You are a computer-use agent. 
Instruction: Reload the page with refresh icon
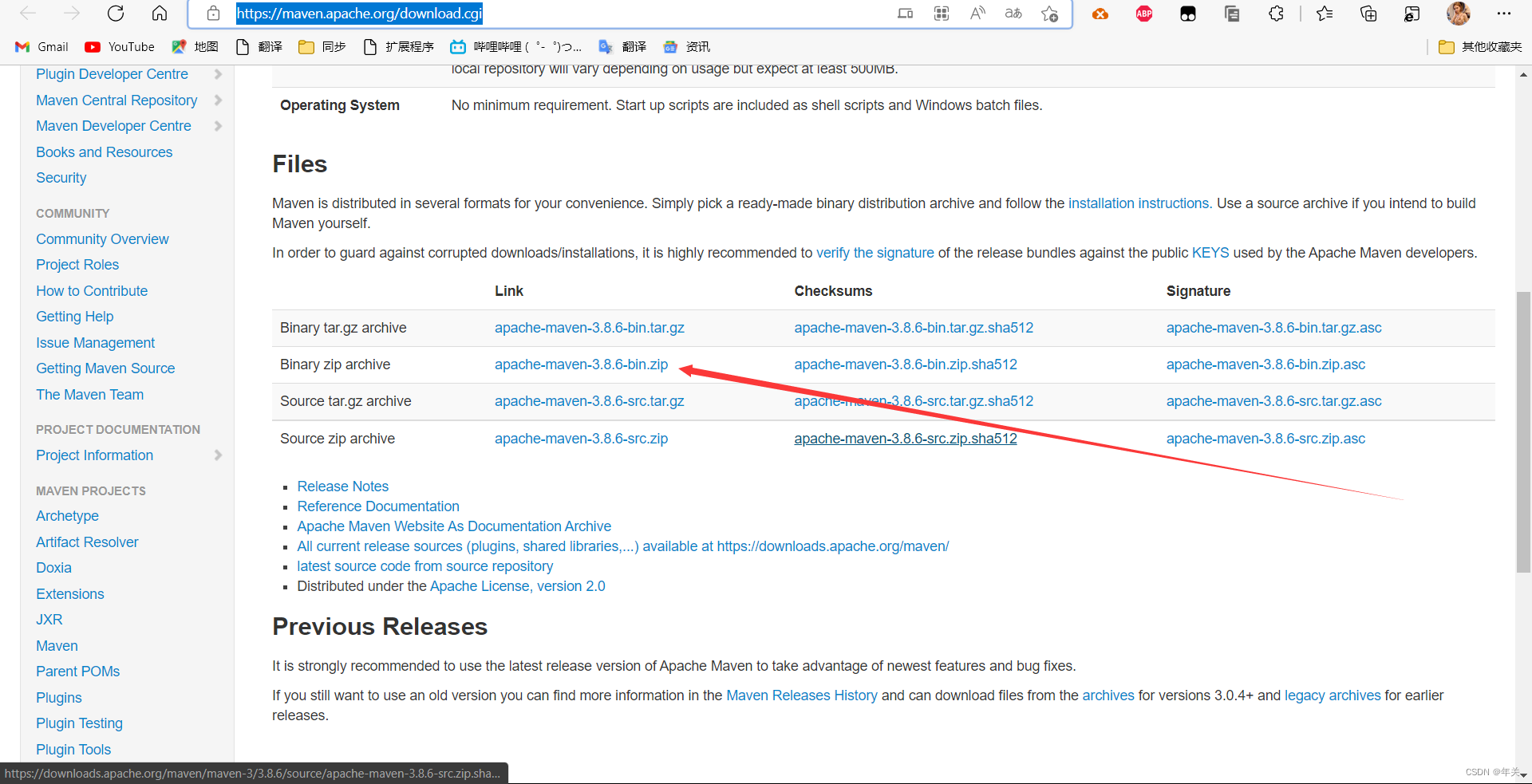pyautogui.click(x=116, y=14)
